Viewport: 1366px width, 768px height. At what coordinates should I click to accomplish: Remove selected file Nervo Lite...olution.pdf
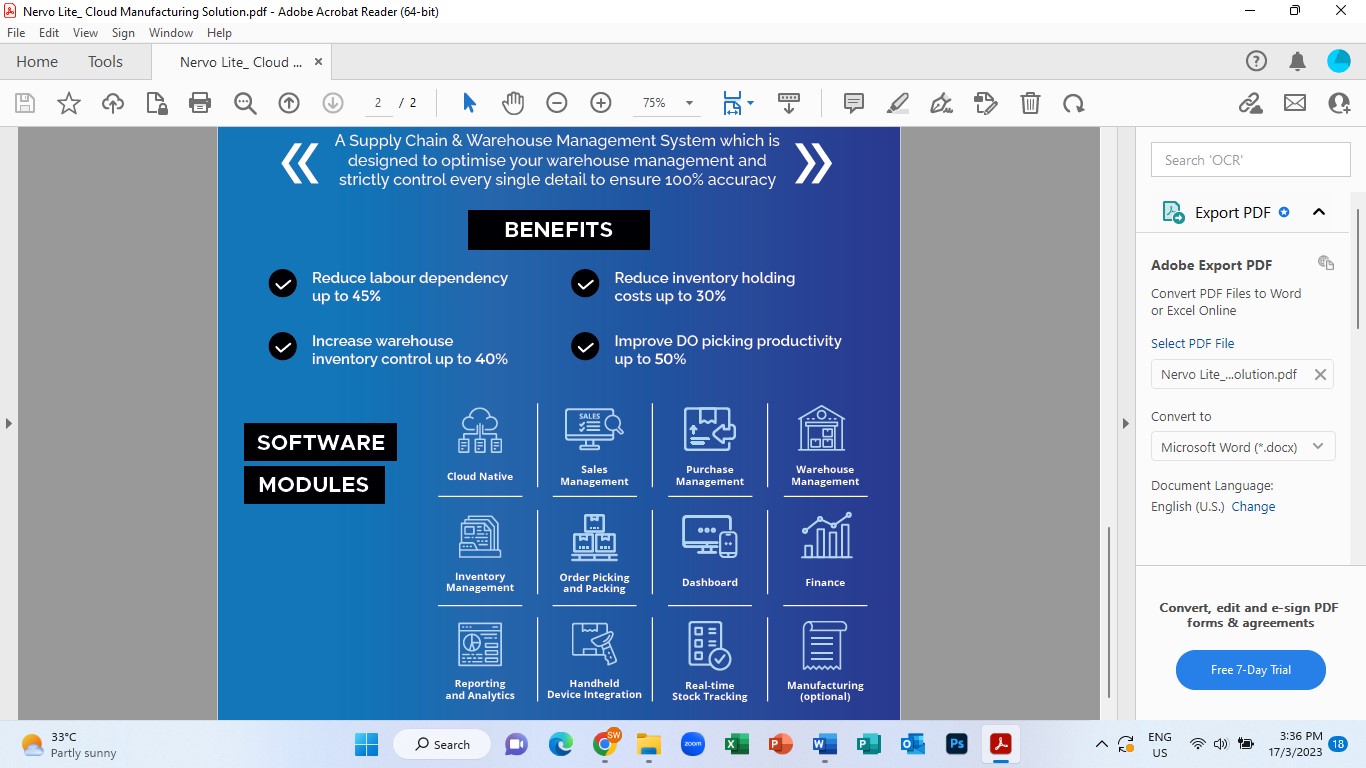click(1320, 374)
